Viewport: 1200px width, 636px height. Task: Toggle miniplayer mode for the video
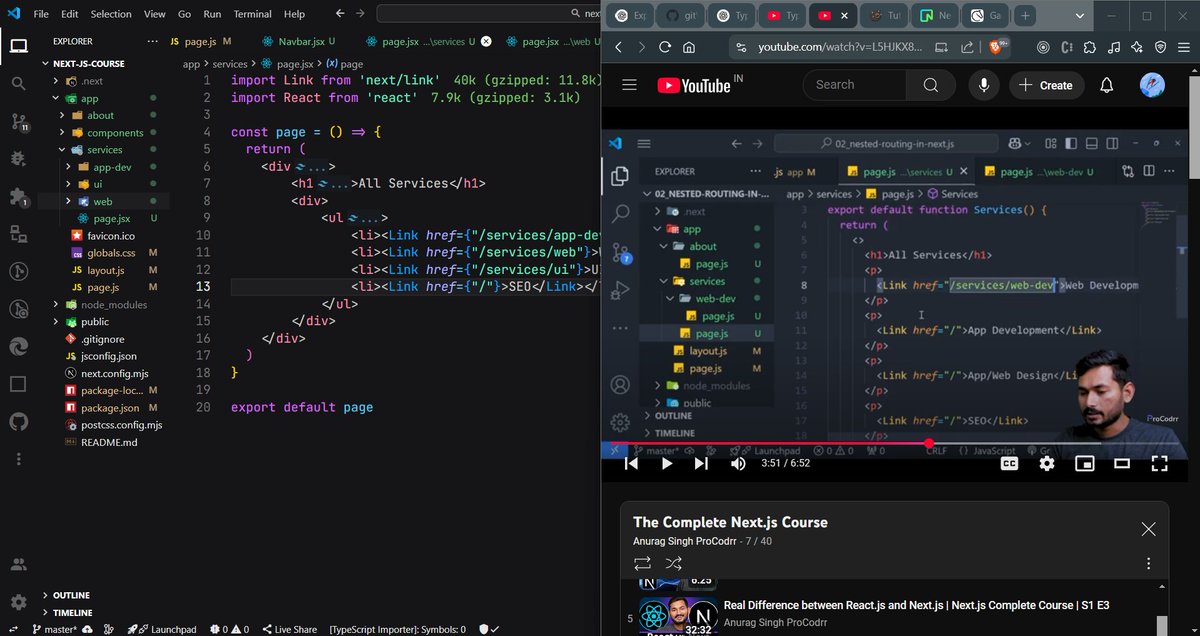1085,464
